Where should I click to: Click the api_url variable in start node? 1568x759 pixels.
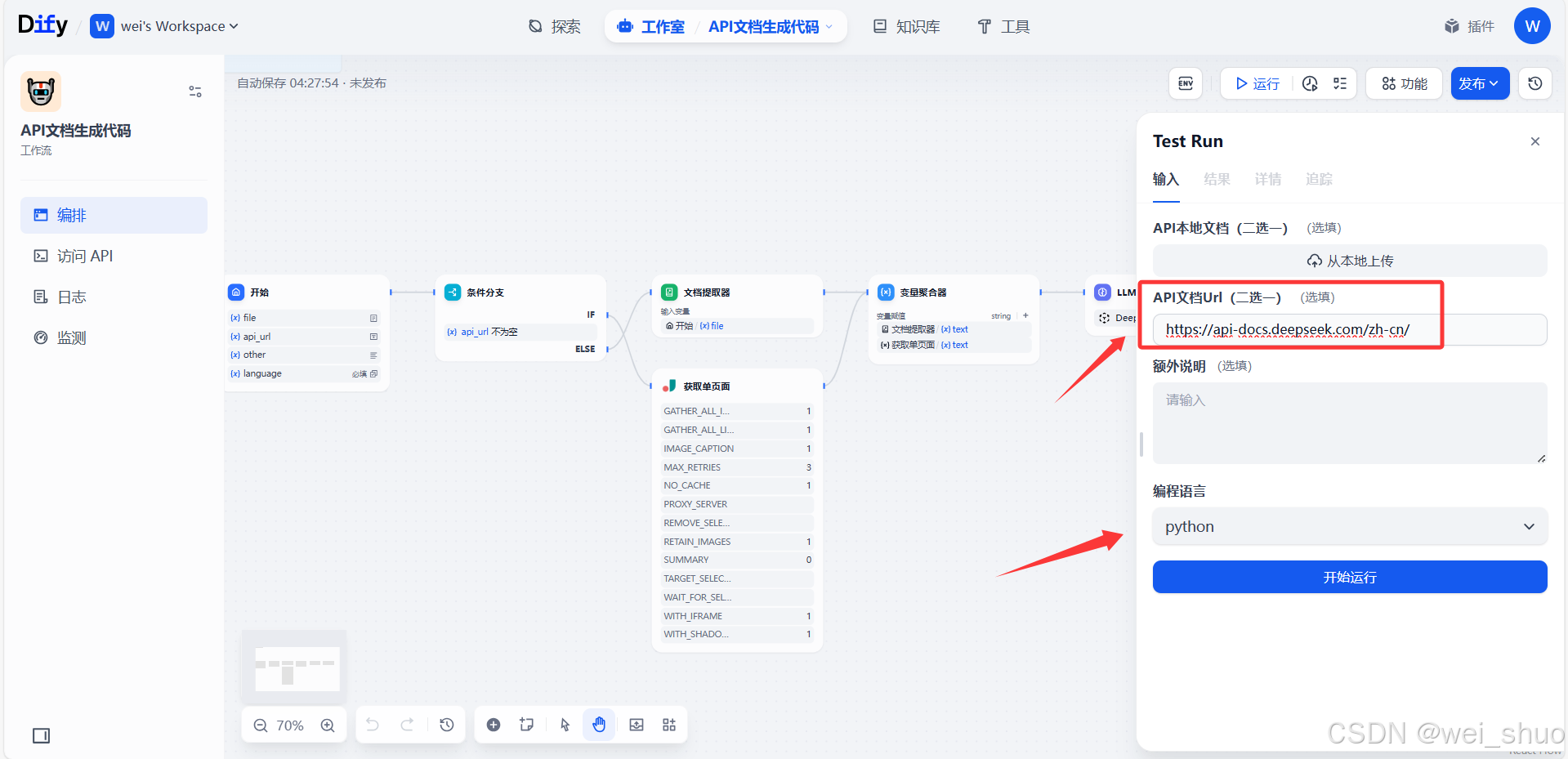pos(304,337)
